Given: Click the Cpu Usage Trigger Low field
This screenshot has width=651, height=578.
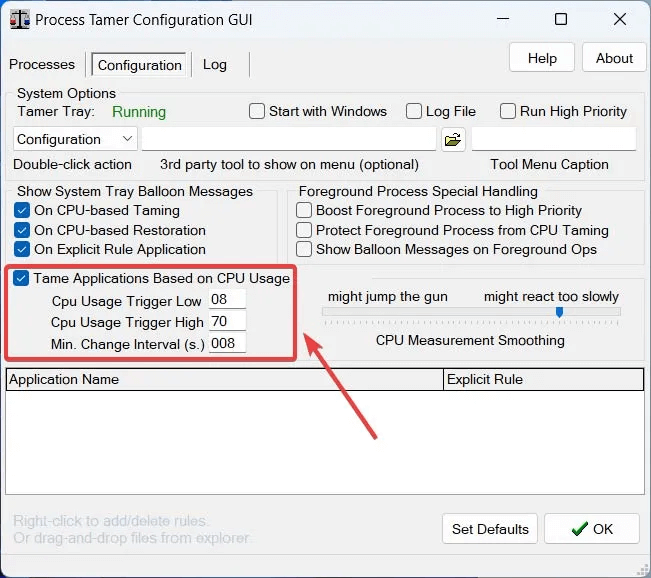Looking at the screenshot, I should click(x=227, y=299).
